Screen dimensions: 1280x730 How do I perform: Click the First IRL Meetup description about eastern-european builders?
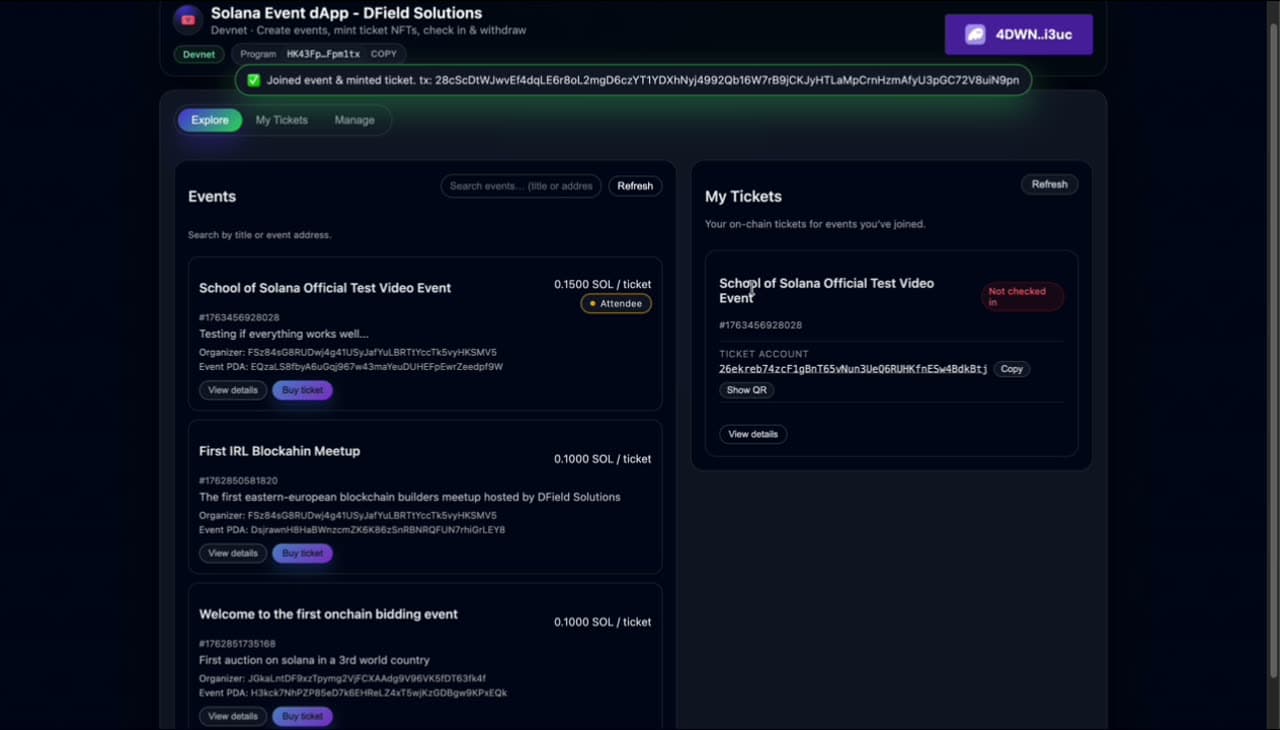(410, 497)
